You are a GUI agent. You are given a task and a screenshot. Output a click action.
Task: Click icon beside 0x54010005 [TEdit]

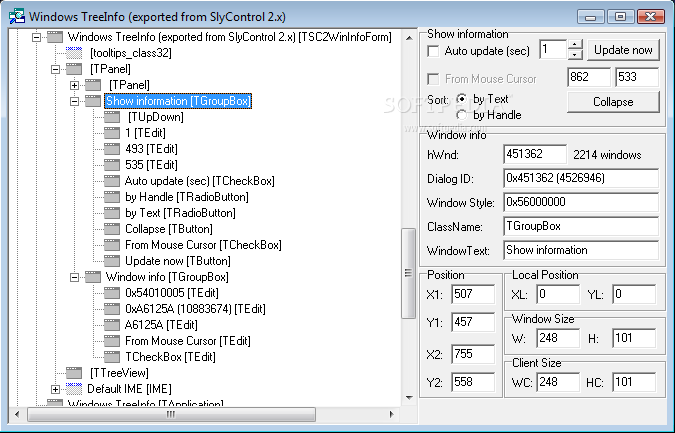coord(112,293)
